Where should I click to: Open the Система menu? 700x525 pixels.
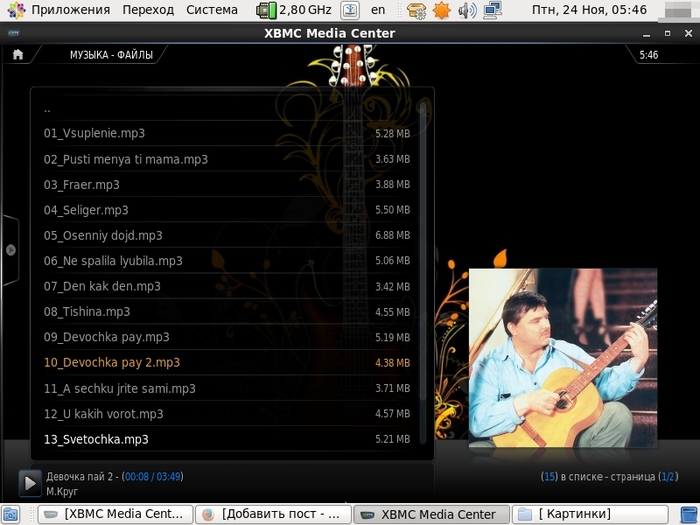pyautogui.click(x=212, y=10)
